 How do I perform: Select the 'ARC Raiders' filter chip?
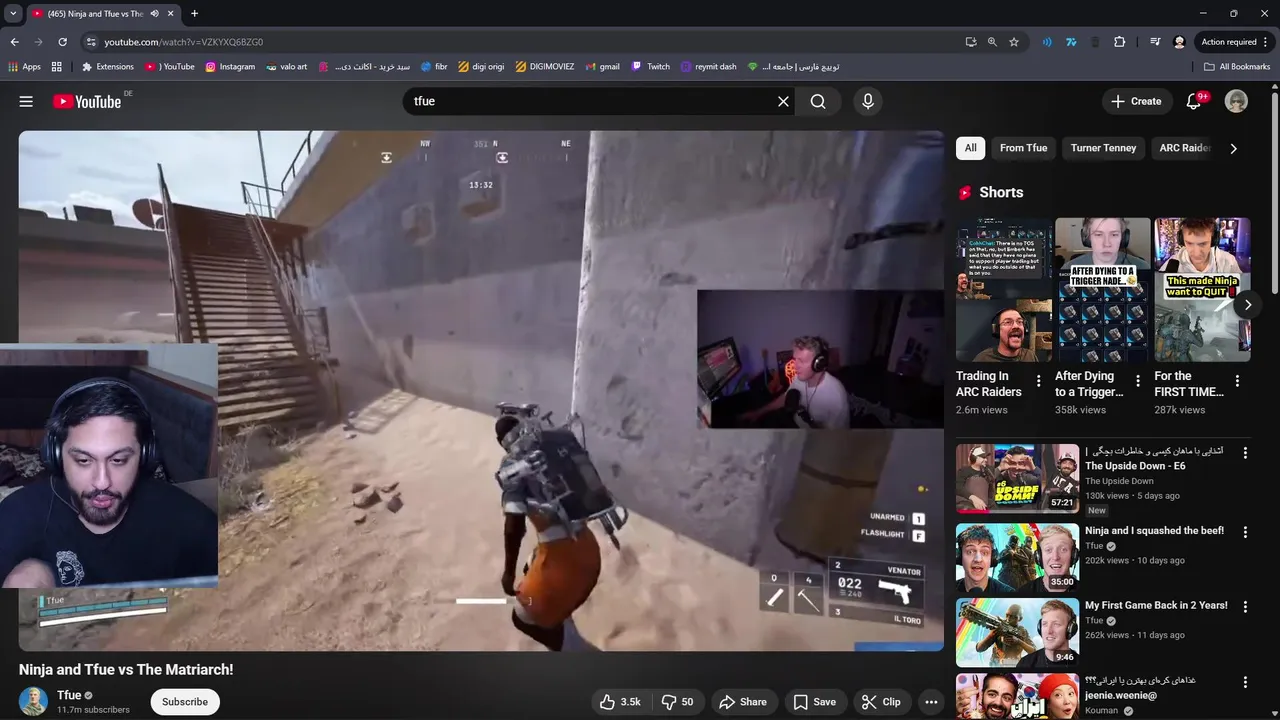1184,148
